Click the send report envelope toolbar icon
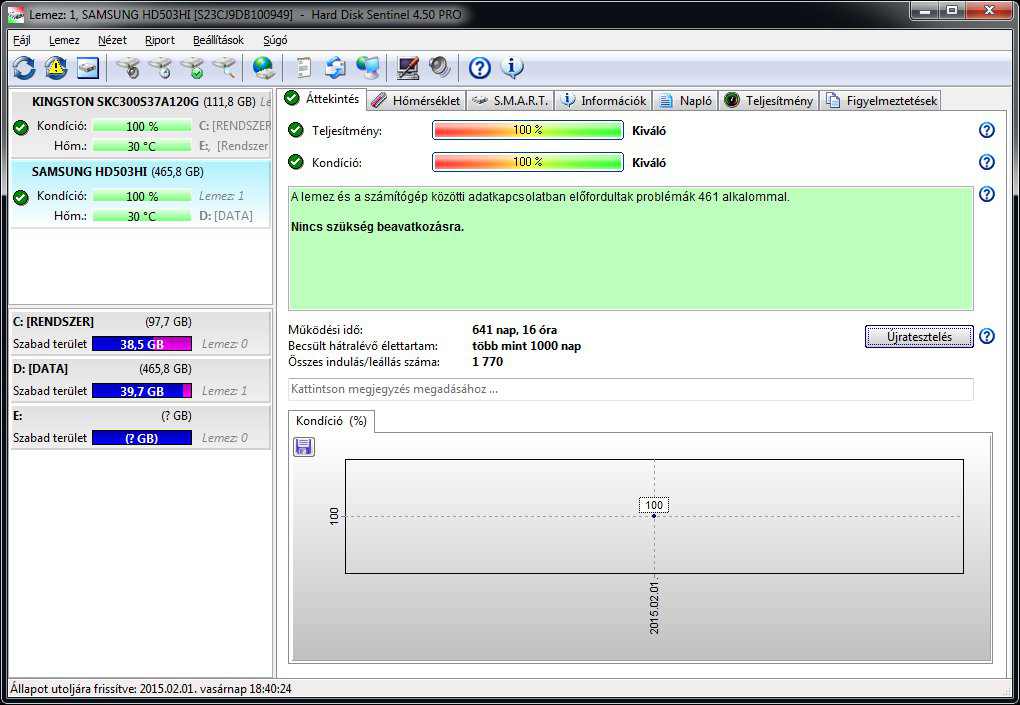This screenshot has height=705, width=1020. 336,68
